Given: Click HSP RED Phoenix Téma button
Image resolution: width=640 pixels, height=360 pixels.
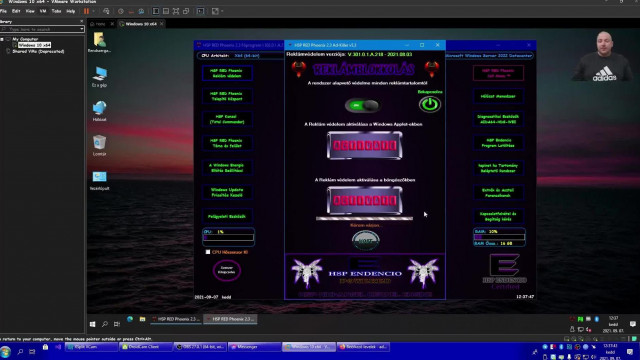Looking at the screenshot, I should click(x=227, y=143).
